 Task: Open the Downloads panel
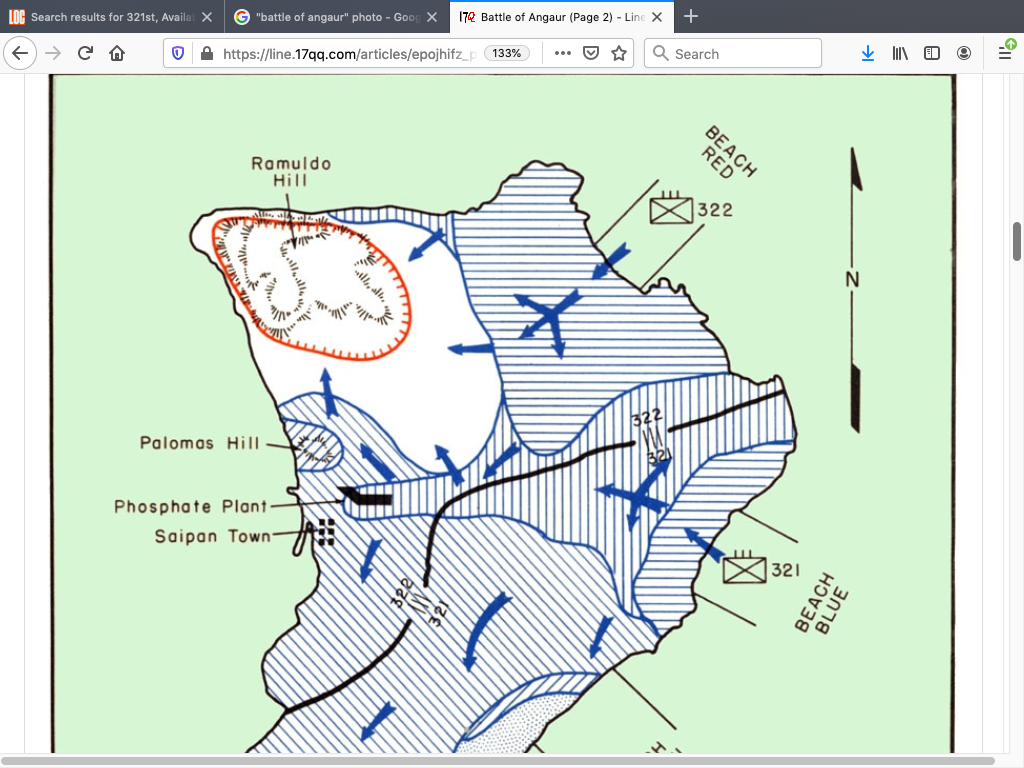(867, 54)
